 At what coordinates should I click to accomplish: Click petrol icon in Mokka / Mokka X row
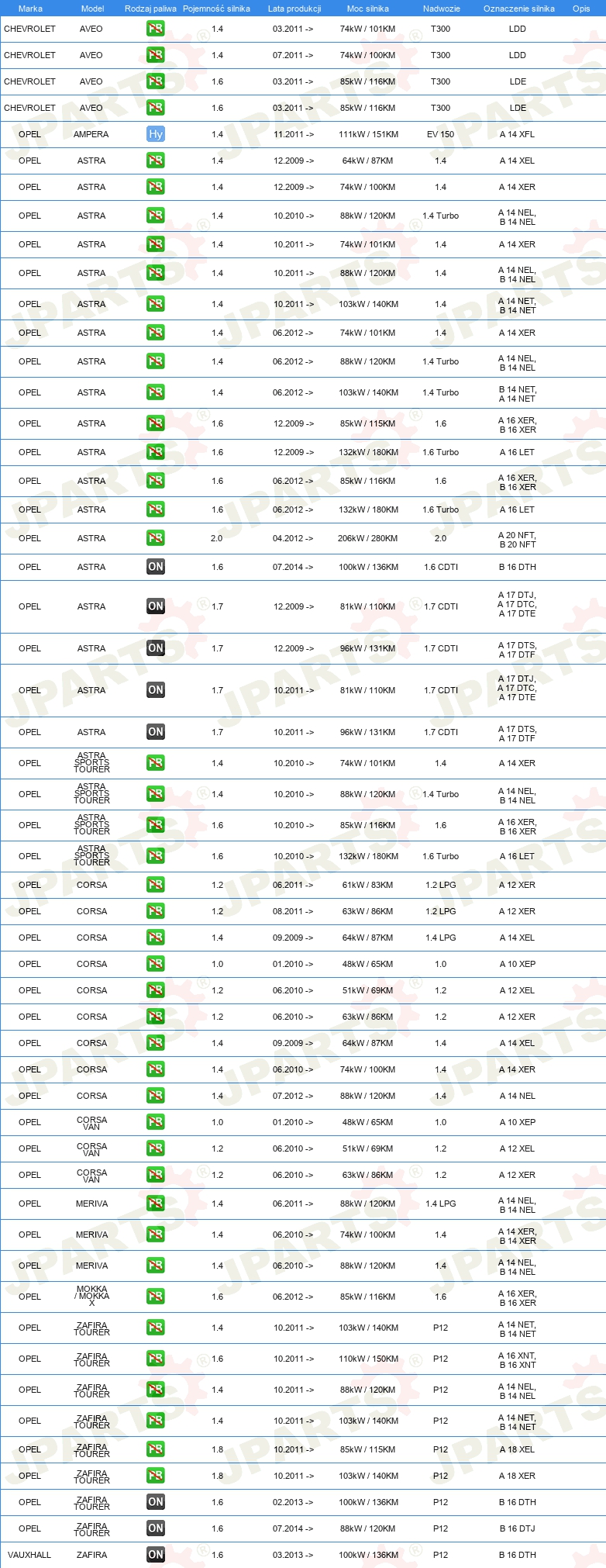155,1297
